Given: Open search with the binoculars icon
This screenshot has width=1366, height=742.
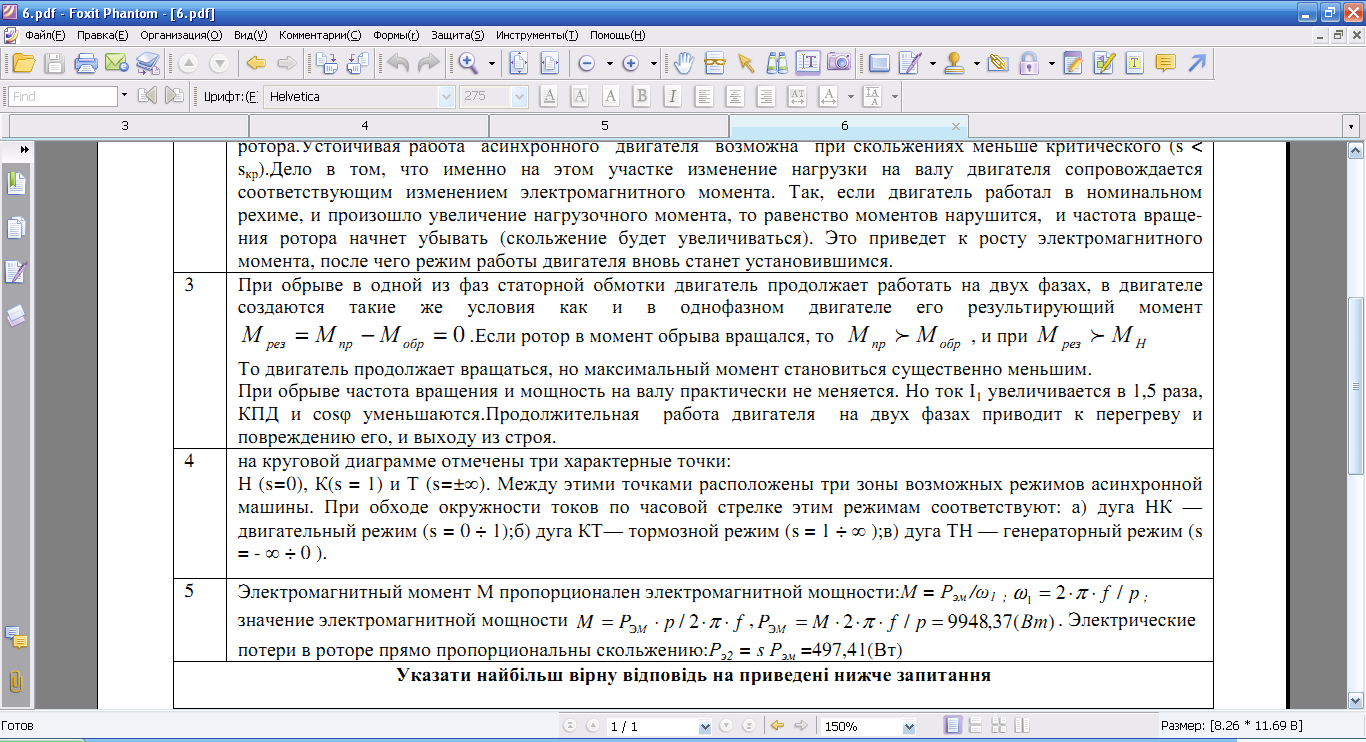Looking at the screenshot, I should tap(777, 63).
